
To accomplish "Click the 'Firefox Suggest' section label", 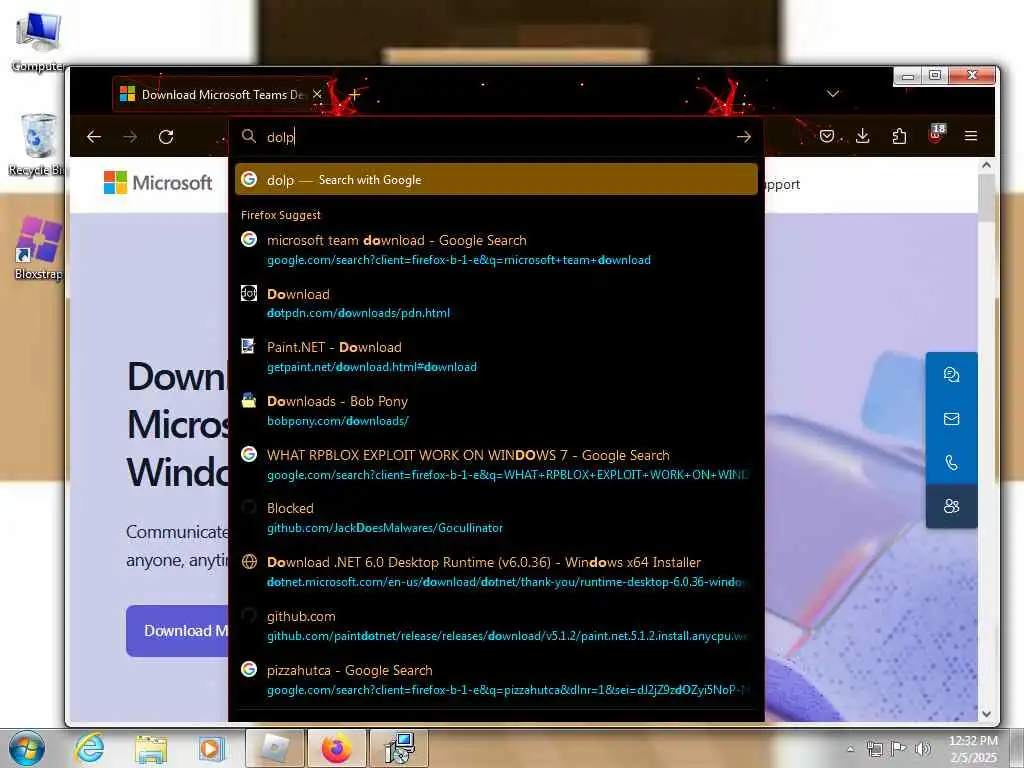I will click(x=281, y=215).
